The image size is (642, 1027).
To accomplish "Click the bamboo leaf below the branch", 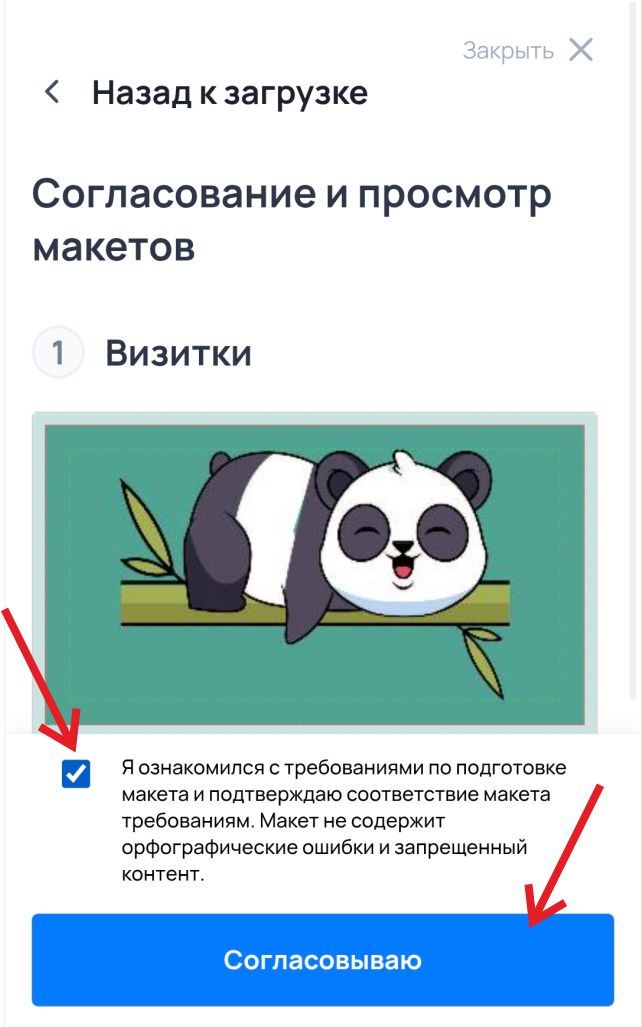I will click(x=483, y=660).
